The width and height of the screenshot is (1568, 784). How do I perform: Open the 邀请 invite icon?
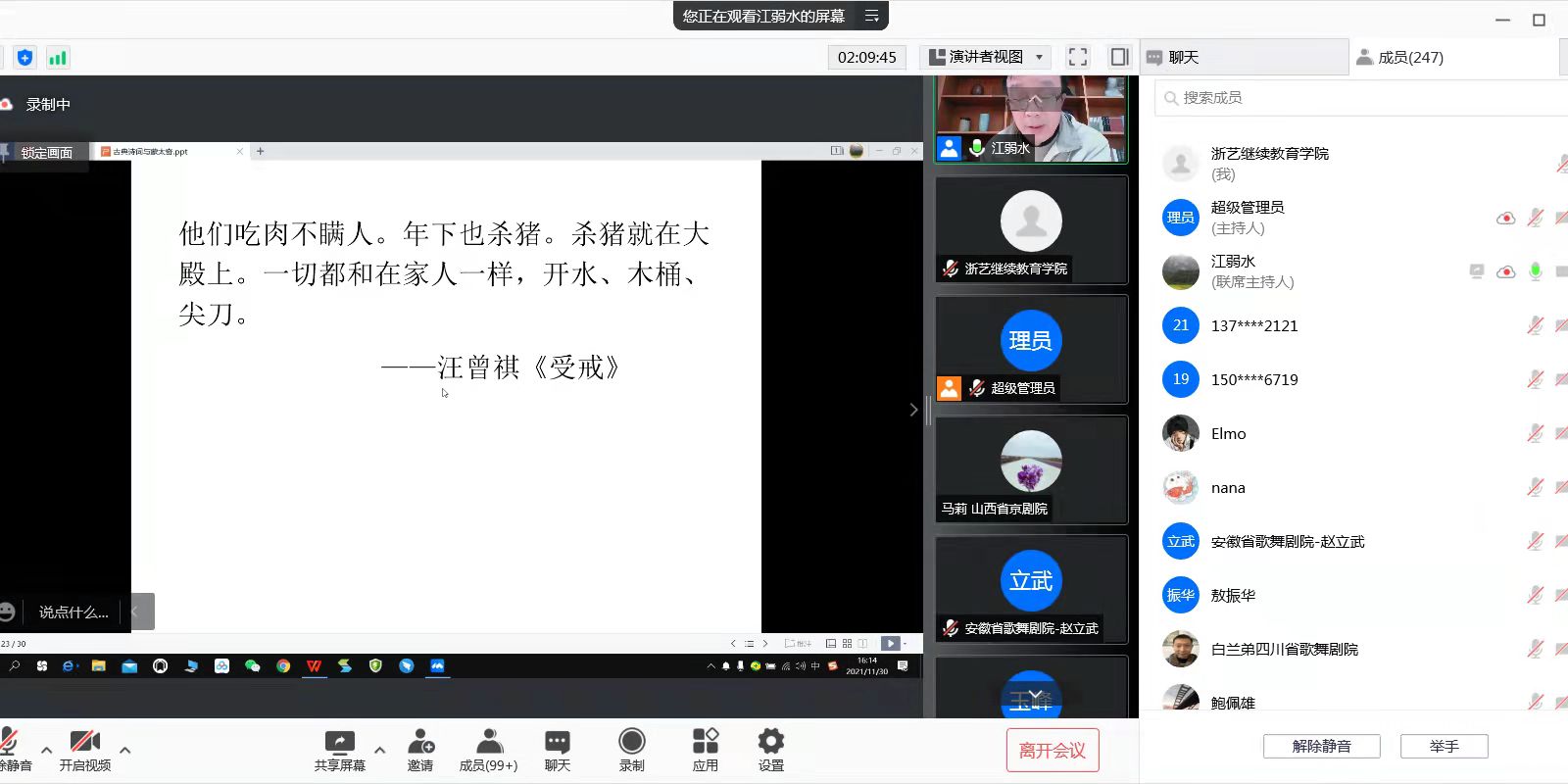point(420,743)
